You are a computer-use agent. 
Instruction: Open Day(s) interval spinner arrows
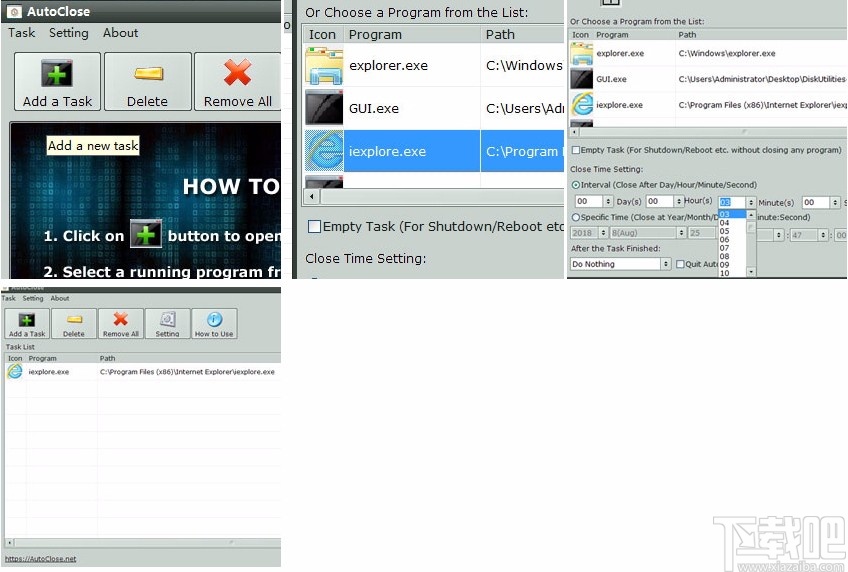coord(608,202)
